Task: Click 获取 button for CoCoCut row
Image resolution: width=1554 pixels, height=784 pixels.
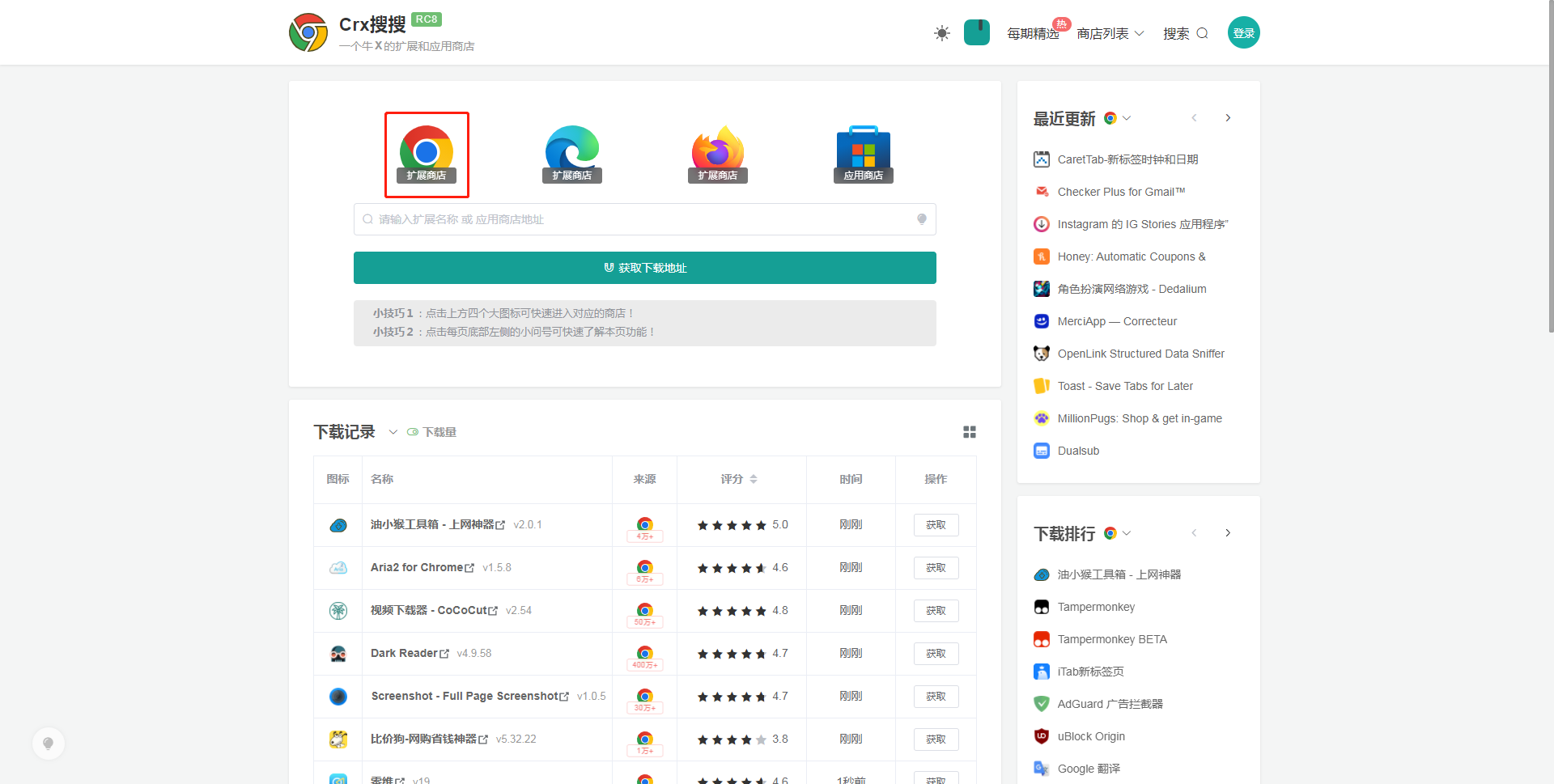Action: (x=936, y=611)
